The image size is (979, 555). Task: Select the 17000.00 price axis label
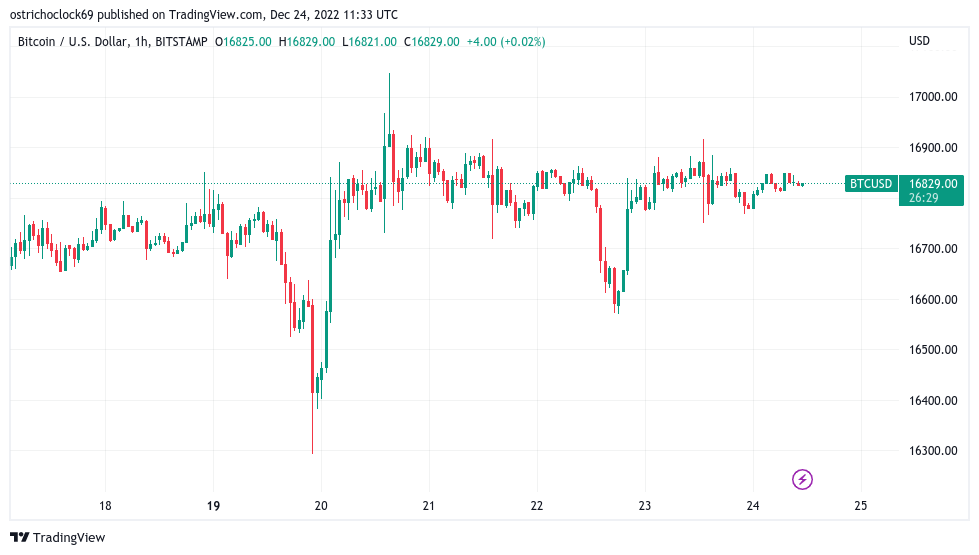point(933,98)
